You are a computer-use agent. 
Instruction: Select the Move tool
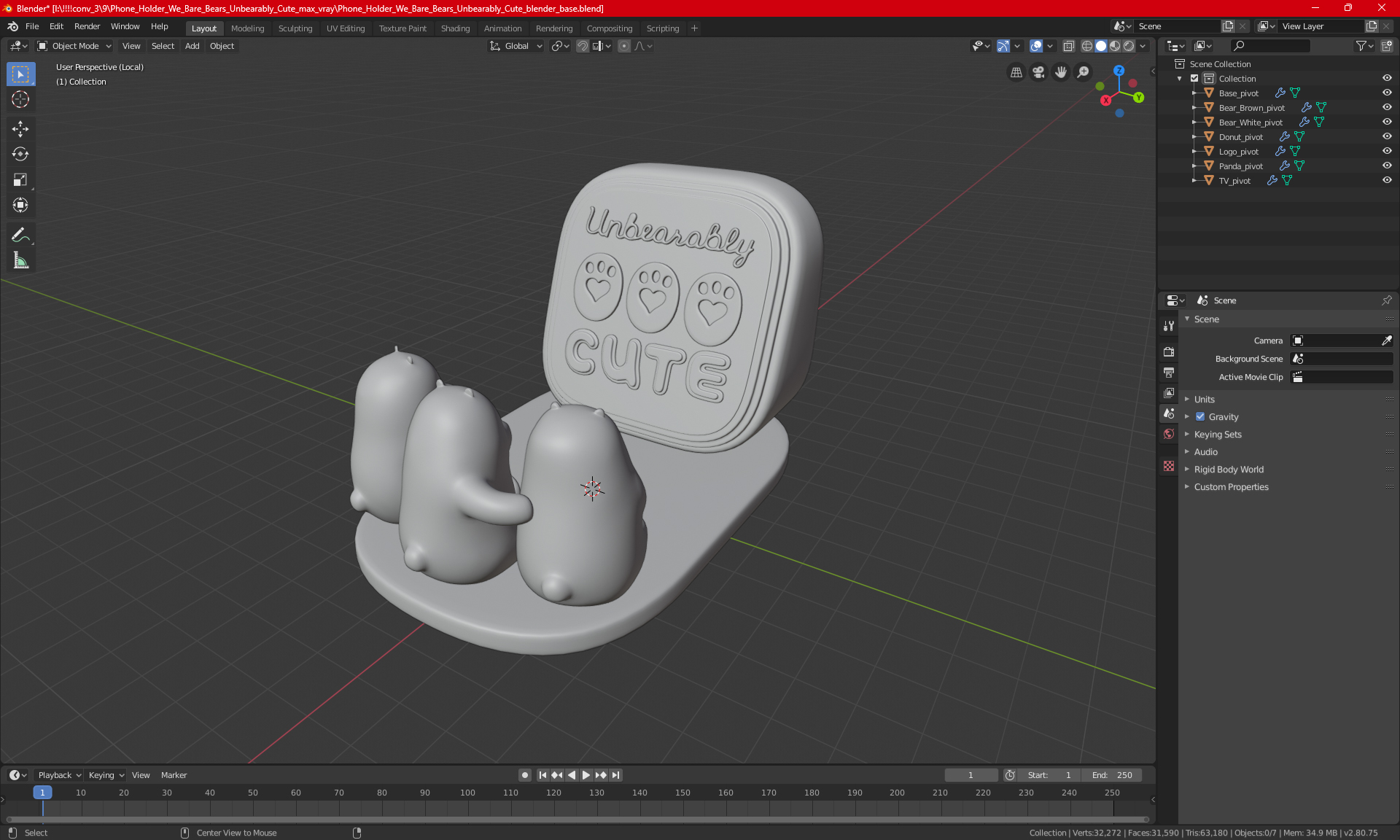pos(20,129)
